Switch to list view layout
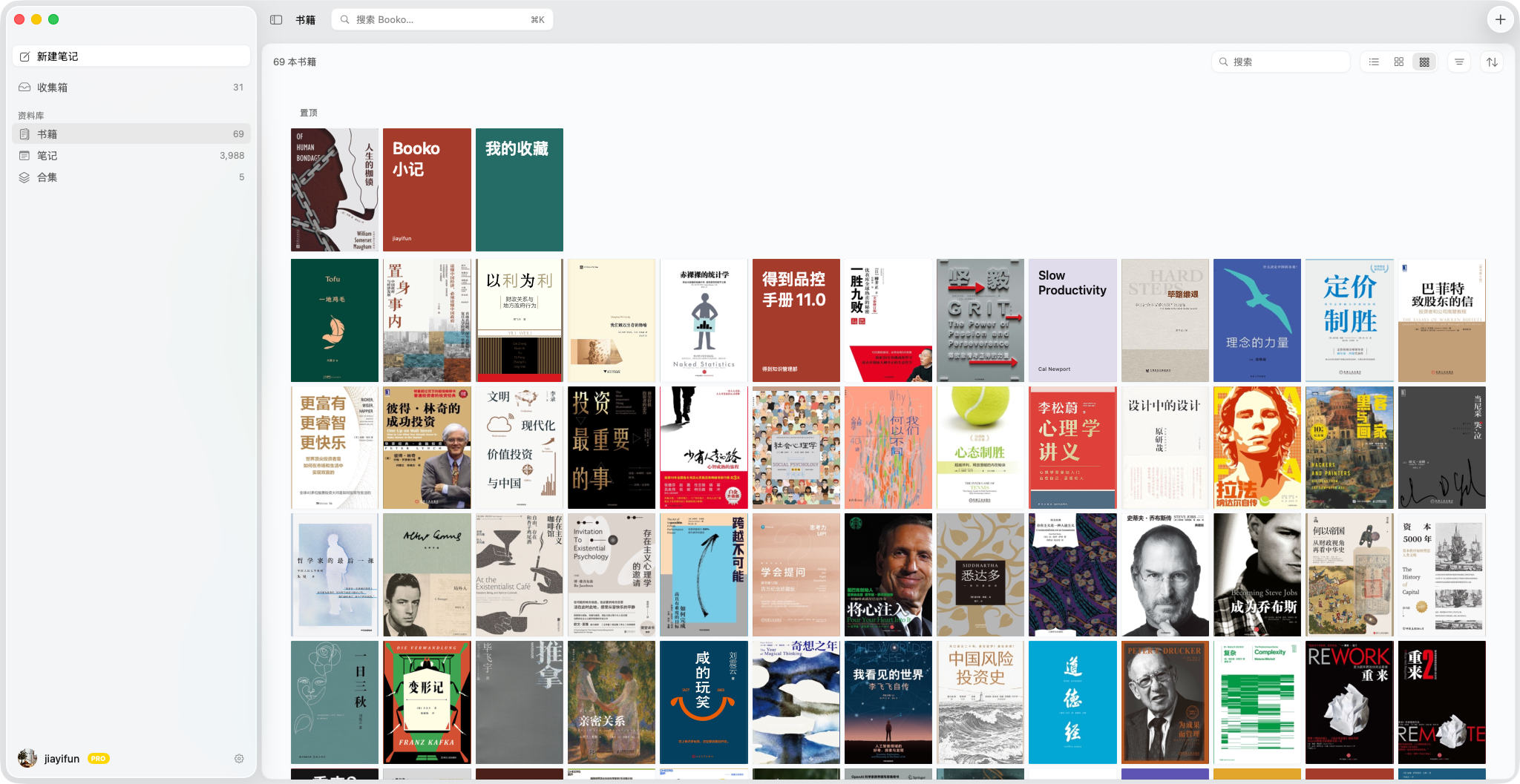1520x784 pixels. pos(1374,62)
